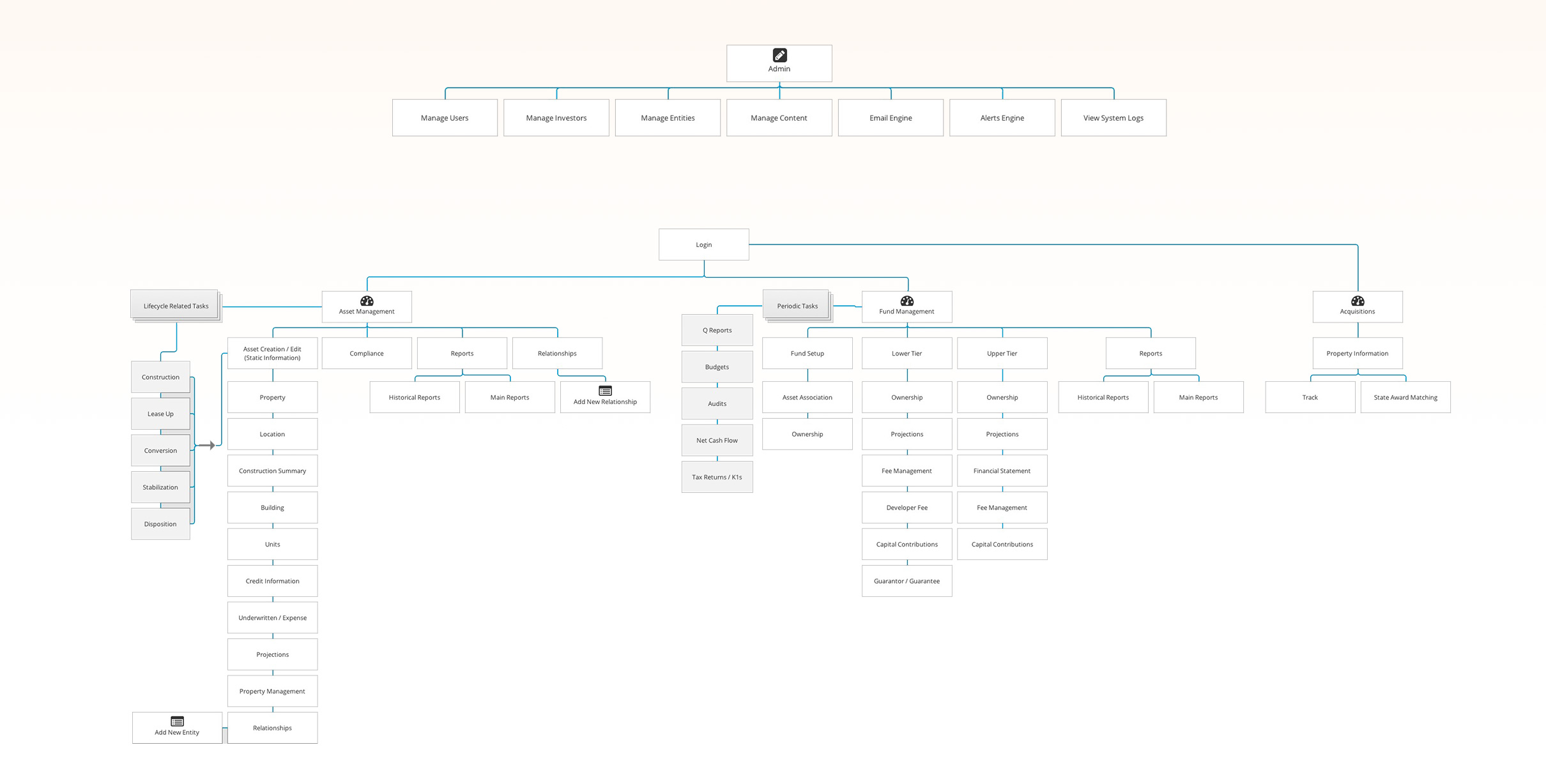
Task: Select the Email Engine box
Action: pyautogui.click(x=891, y=117)
